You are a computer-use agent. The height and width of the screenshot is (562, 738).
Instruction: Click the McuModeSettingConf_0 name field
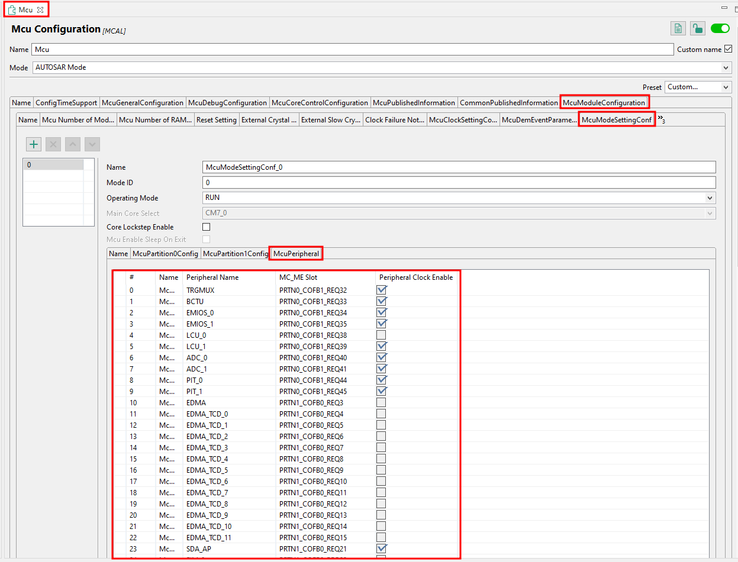(459, 167)
